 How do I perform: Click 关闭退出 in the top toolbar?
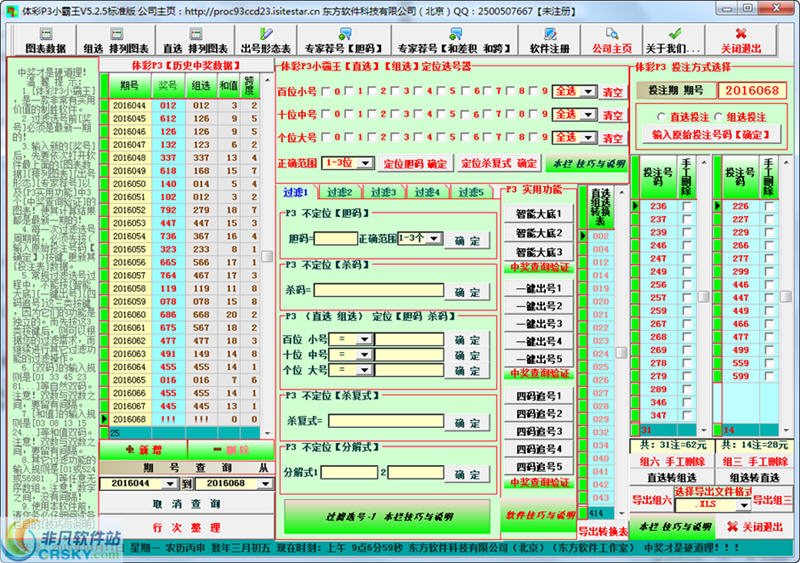point(741,40)
